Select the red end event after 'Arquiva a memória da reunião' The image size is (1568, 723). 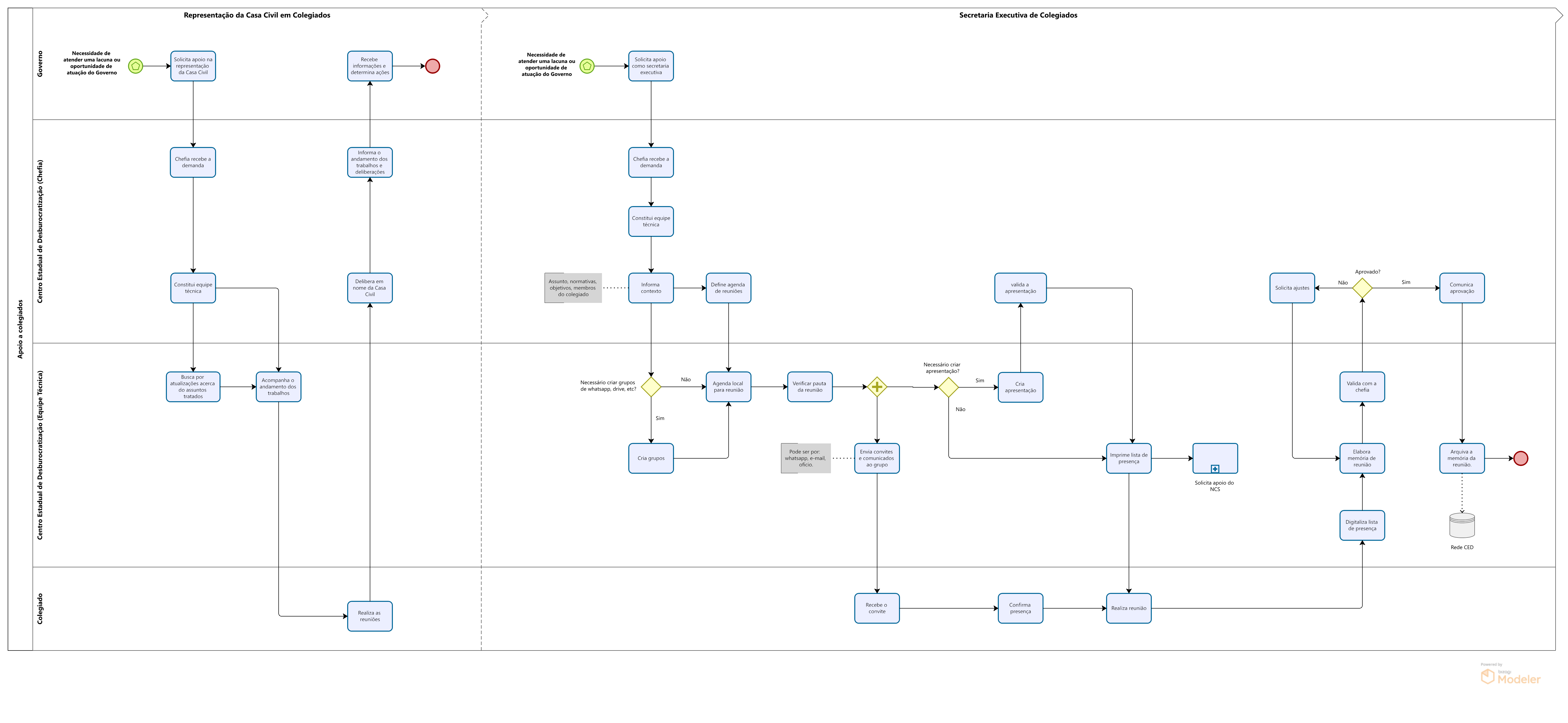(x=1521, y=458)
